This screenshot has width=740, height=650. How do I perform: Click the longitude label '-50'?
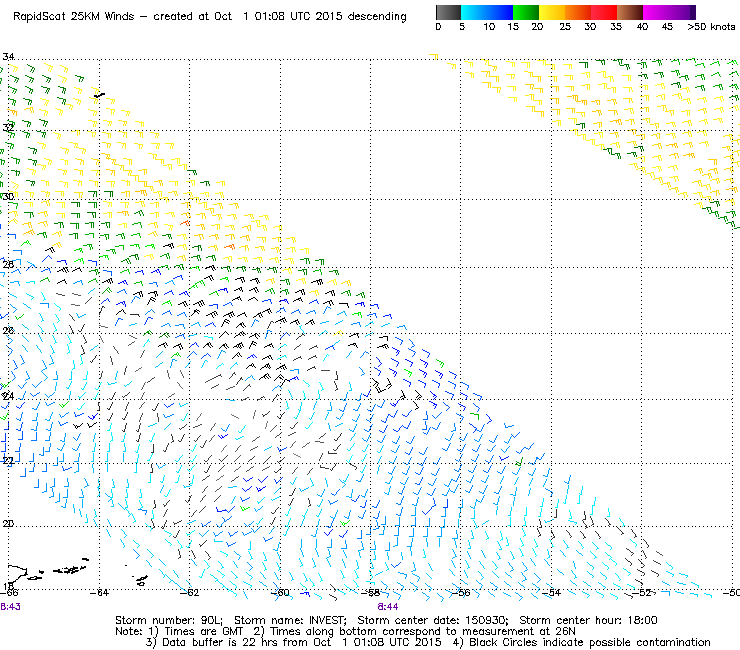(731, 592)
